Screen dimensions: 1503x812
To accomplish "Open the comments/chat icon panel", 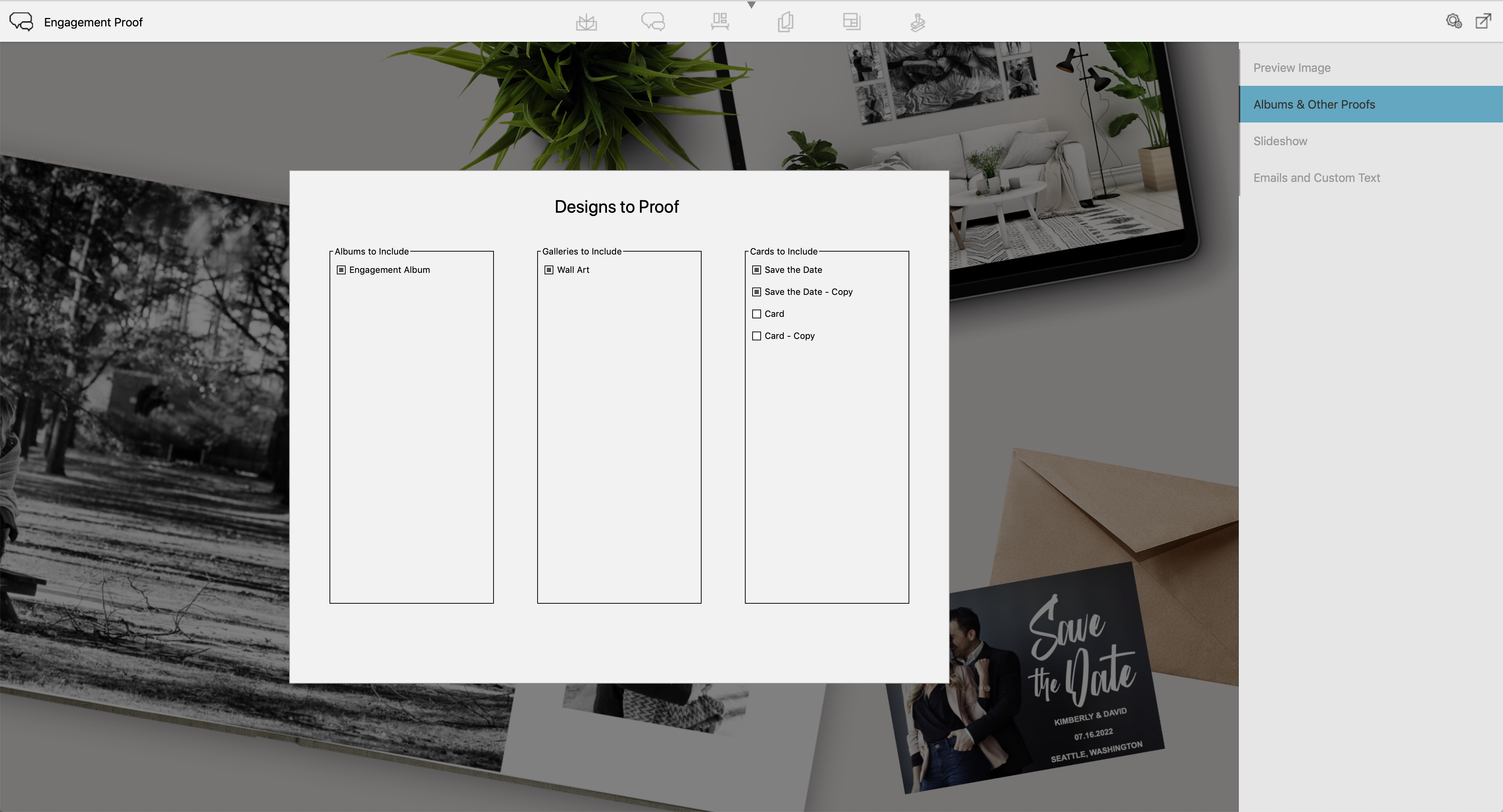I will [x=653, y=21].
